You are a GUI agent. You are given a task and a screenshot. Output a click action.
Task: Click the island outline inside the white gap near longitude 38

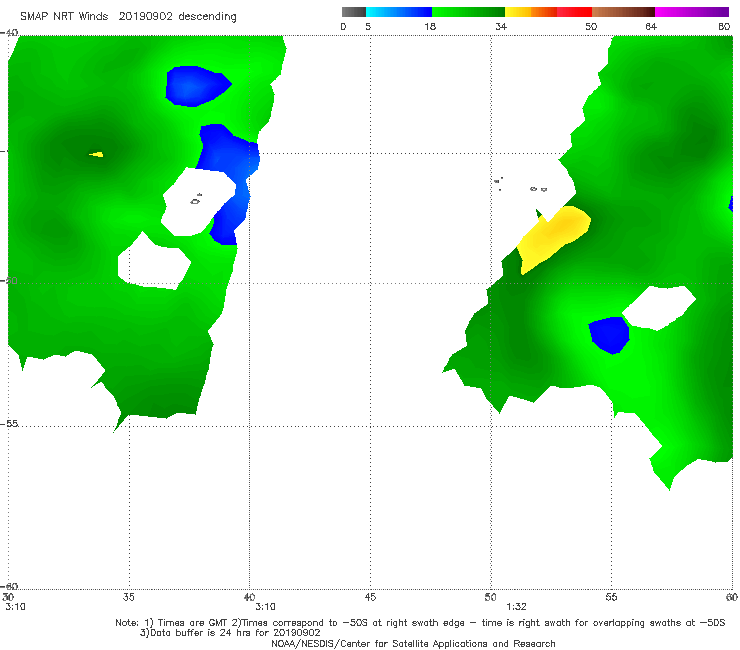(x=196, y=200)
